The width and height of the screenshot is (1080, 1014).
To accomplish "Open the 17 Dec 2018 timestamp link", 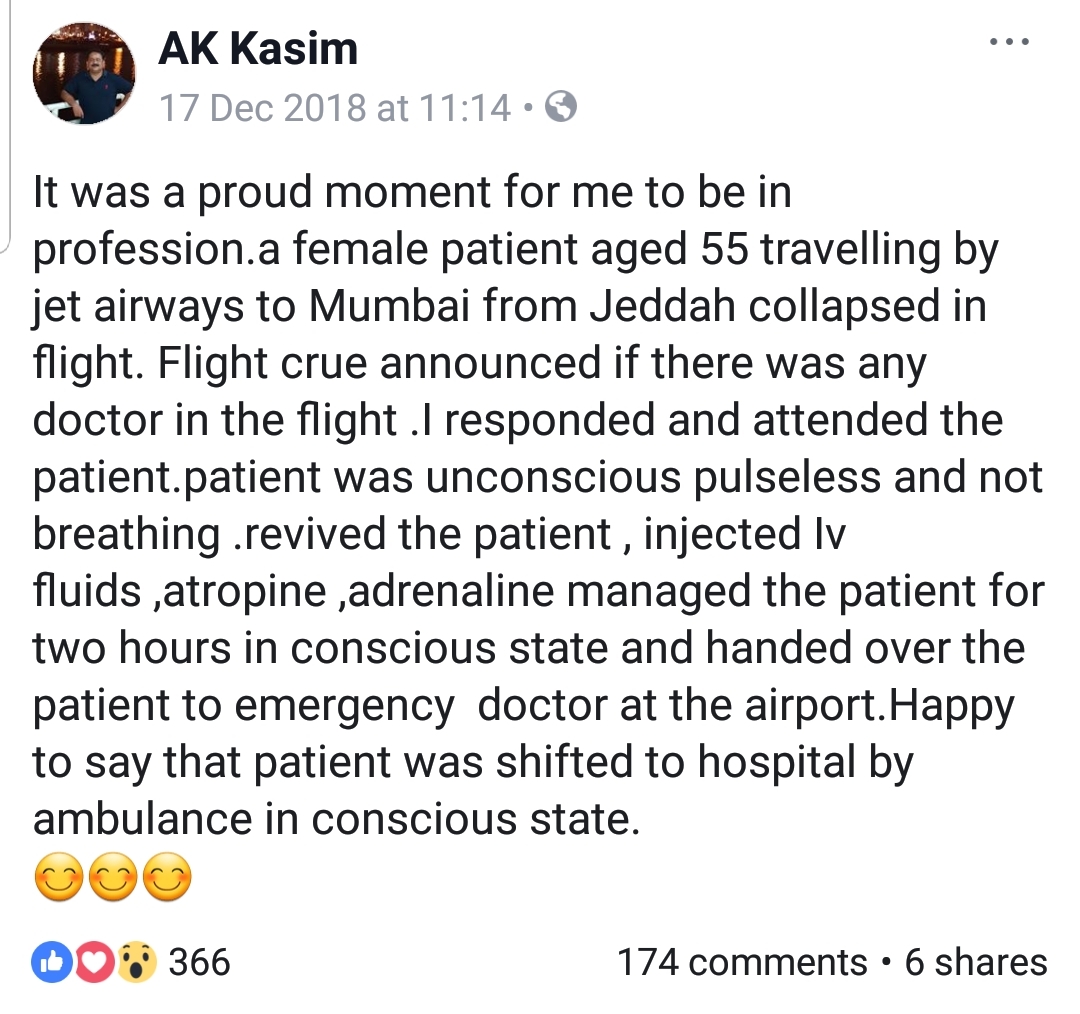I will point(336,107).
